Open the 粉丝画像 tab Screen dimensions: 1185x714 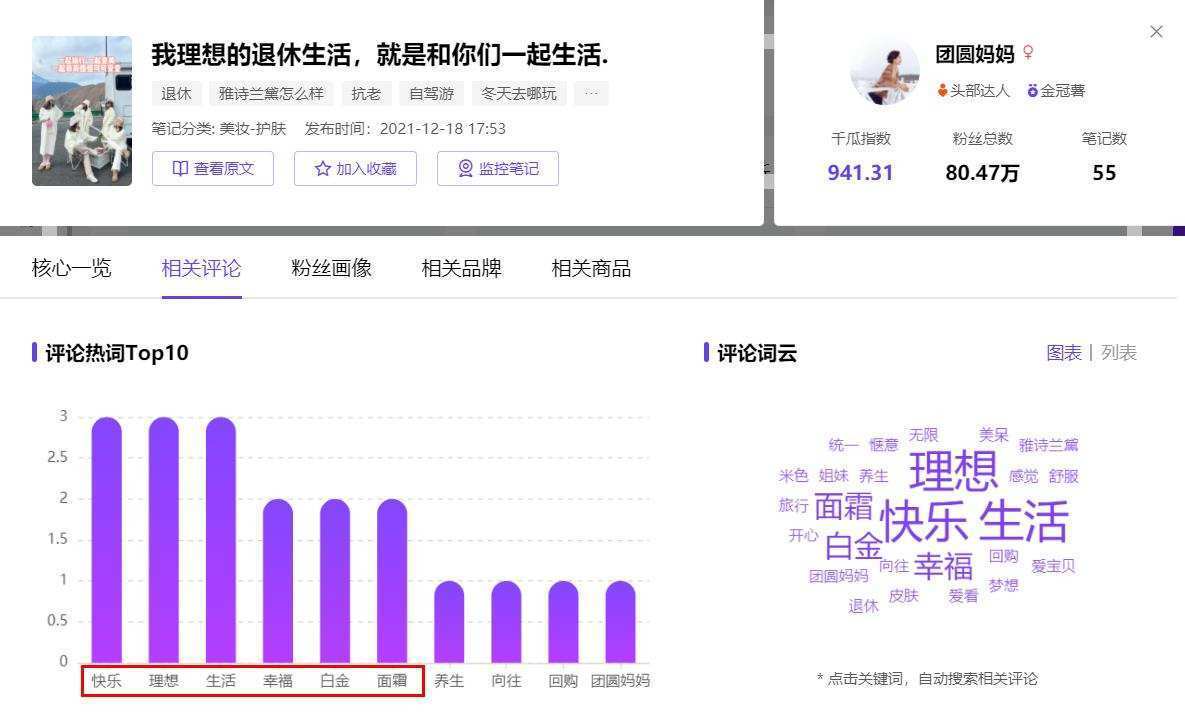coord(330,267)
